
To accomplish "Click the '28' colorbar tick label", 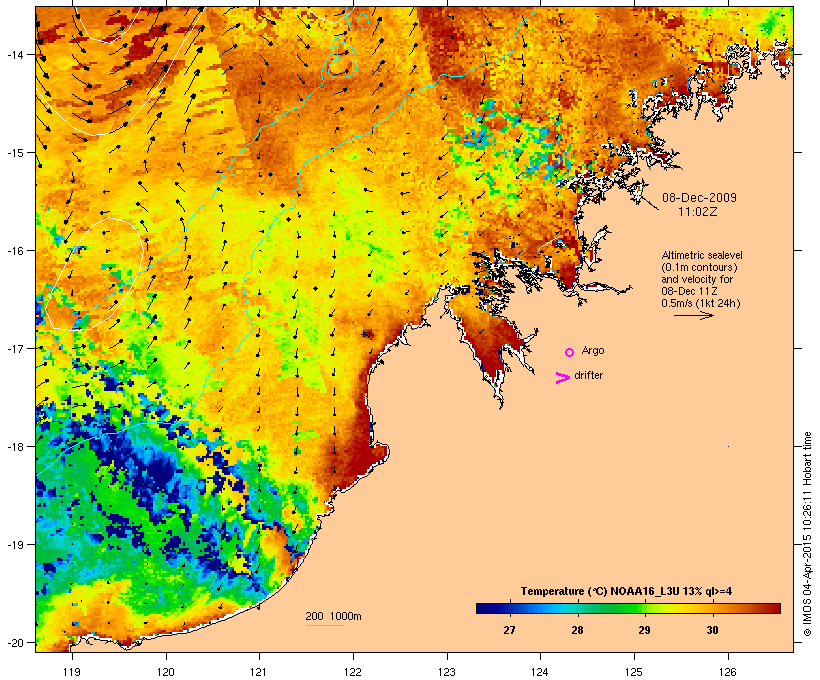I will tap(577, 630).
